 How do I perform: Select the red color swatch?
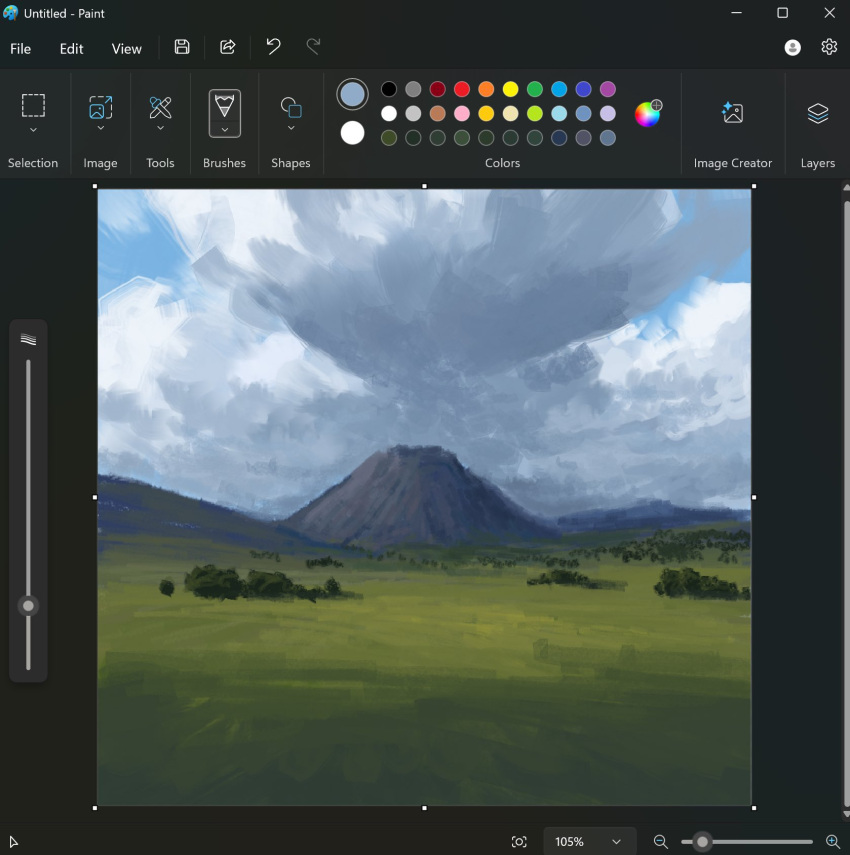click(461, 88)
